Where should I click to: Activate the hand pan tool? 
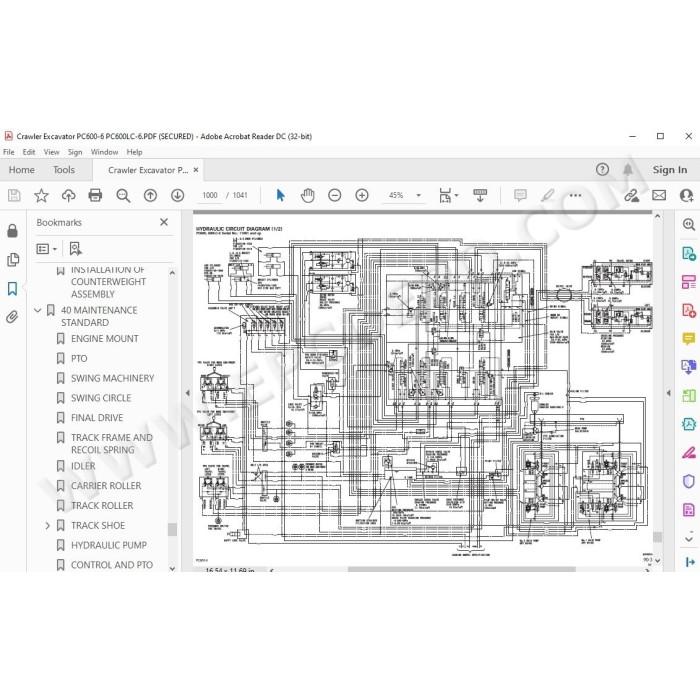click(x=308, y=195)
